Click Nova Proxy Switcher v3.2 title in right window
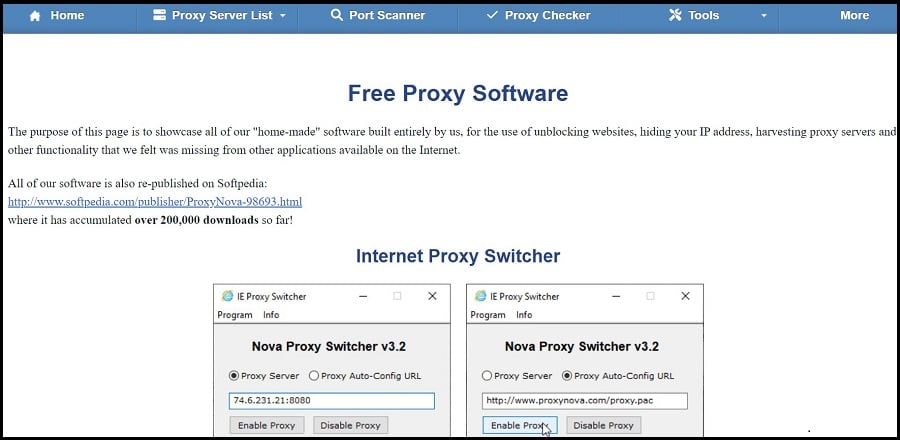This screenshot has height=440, width=900. coord(582,346)
